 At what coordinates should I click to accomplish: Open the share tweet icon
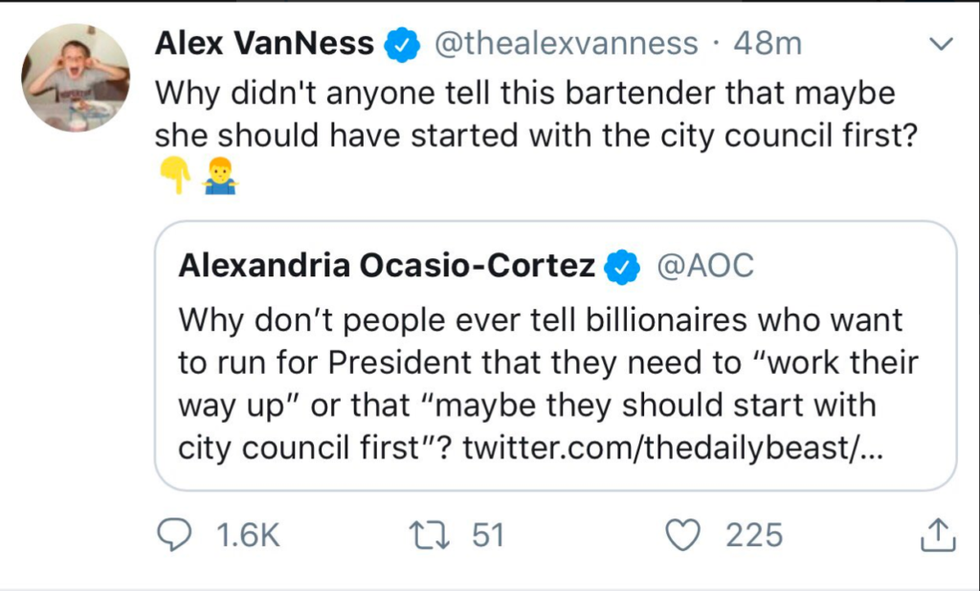[x=931, y=536]
